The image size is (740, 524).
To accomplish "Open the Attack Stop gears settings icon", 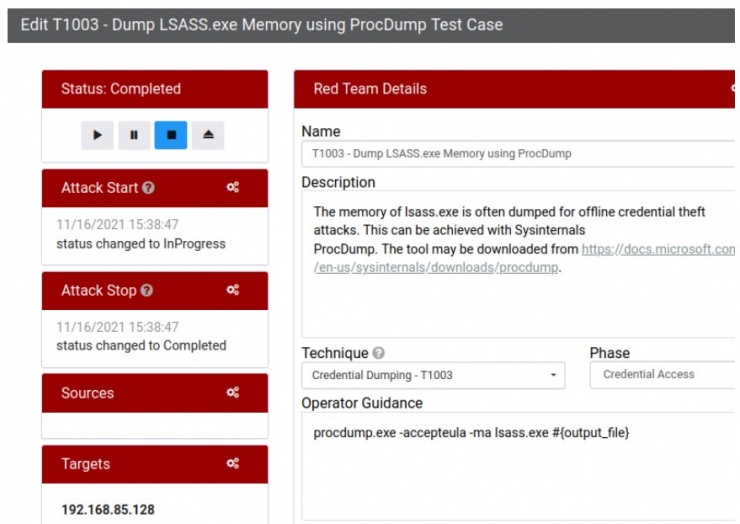I will coord(233,290).
